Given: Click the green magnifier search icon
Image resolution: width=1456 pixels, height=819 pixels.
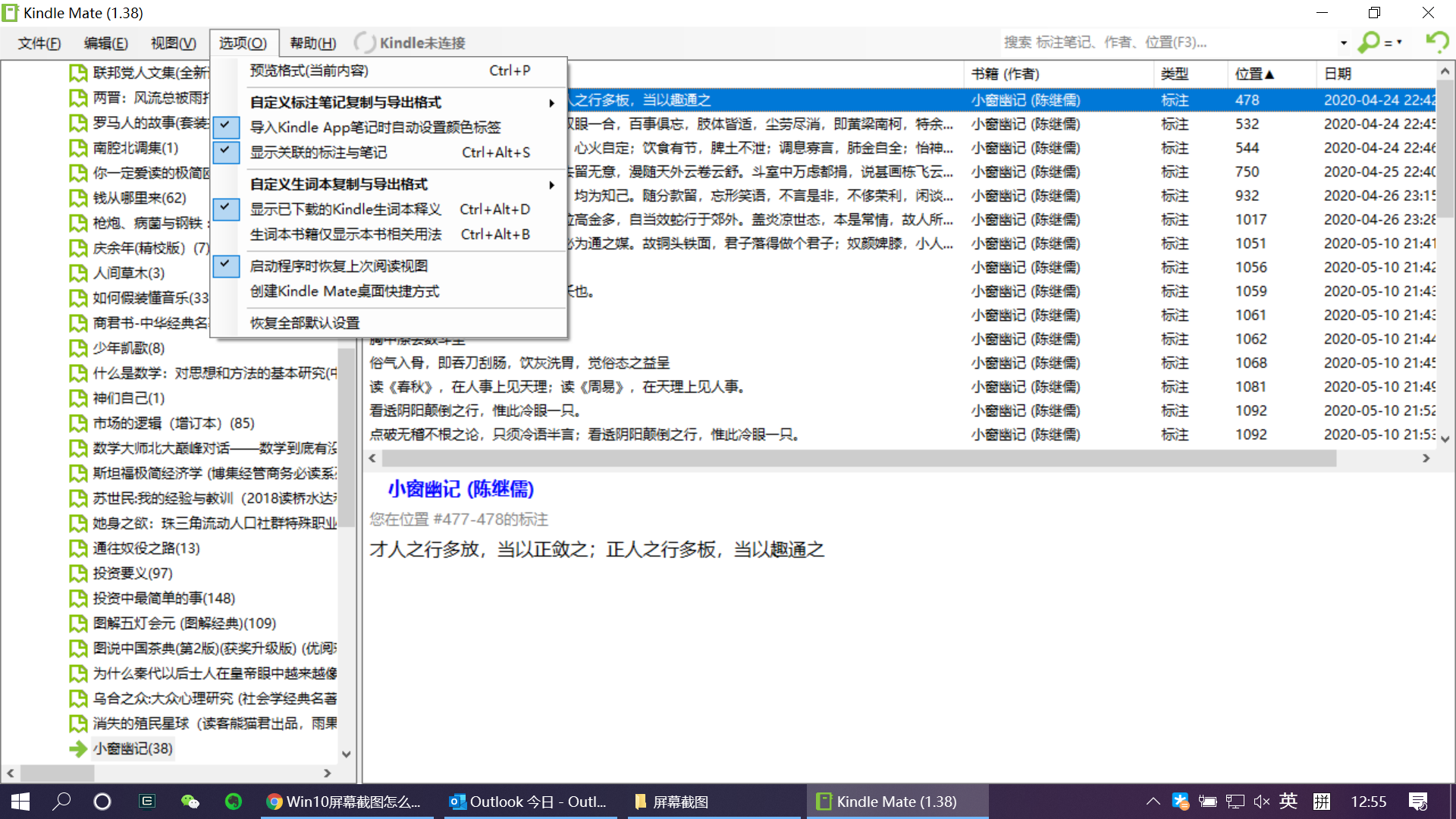Looking at the screenshot, I should click(1369, 42).
